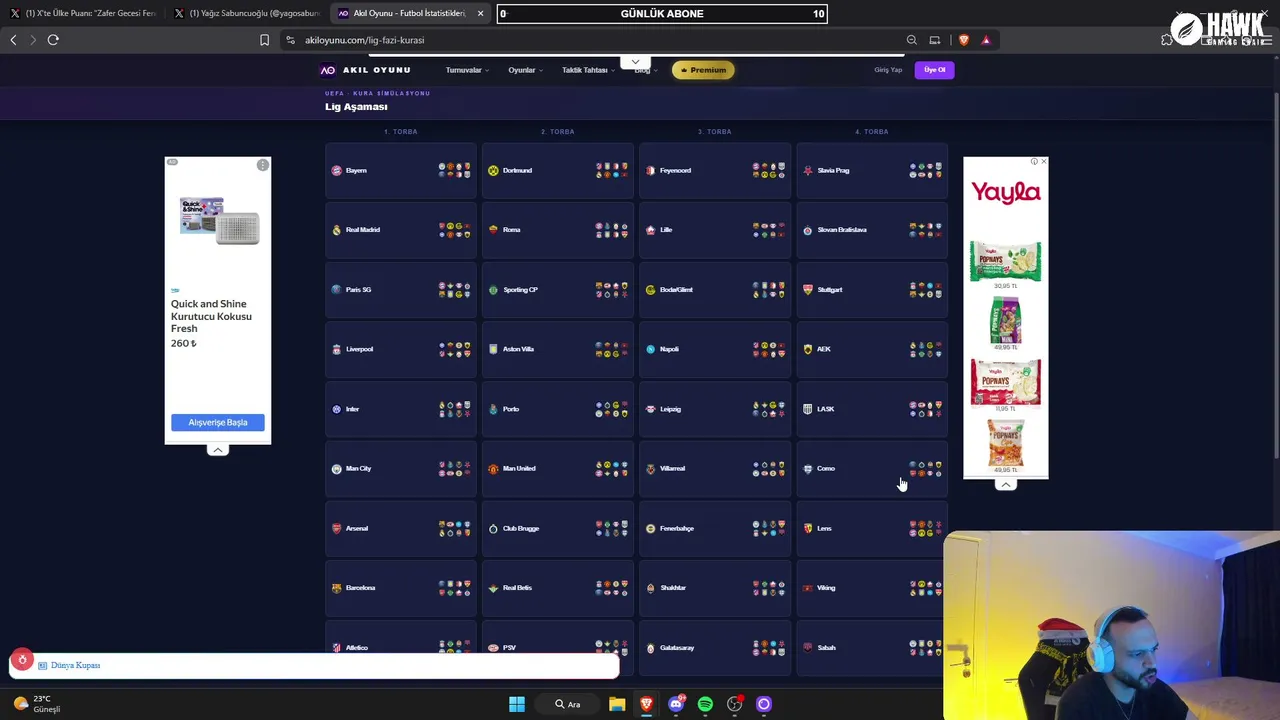Screen dimensions: 1280x720
Task: Switch to the X'te Ülke Puanı tab
Action: [82, 13]
